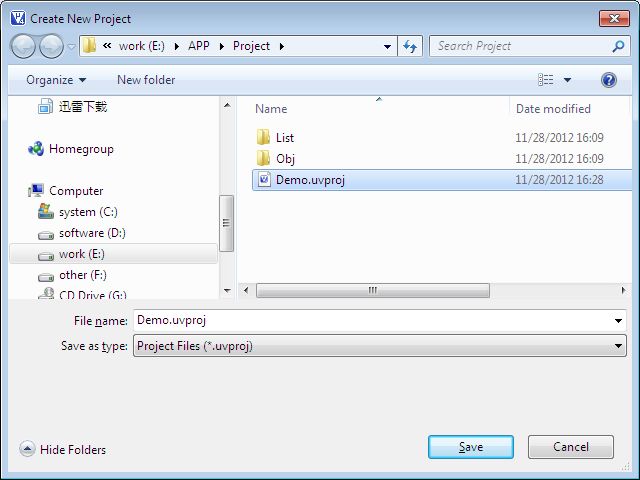Open the Save as type combo box
Screen dimensions: 640x480
(380, 346)
